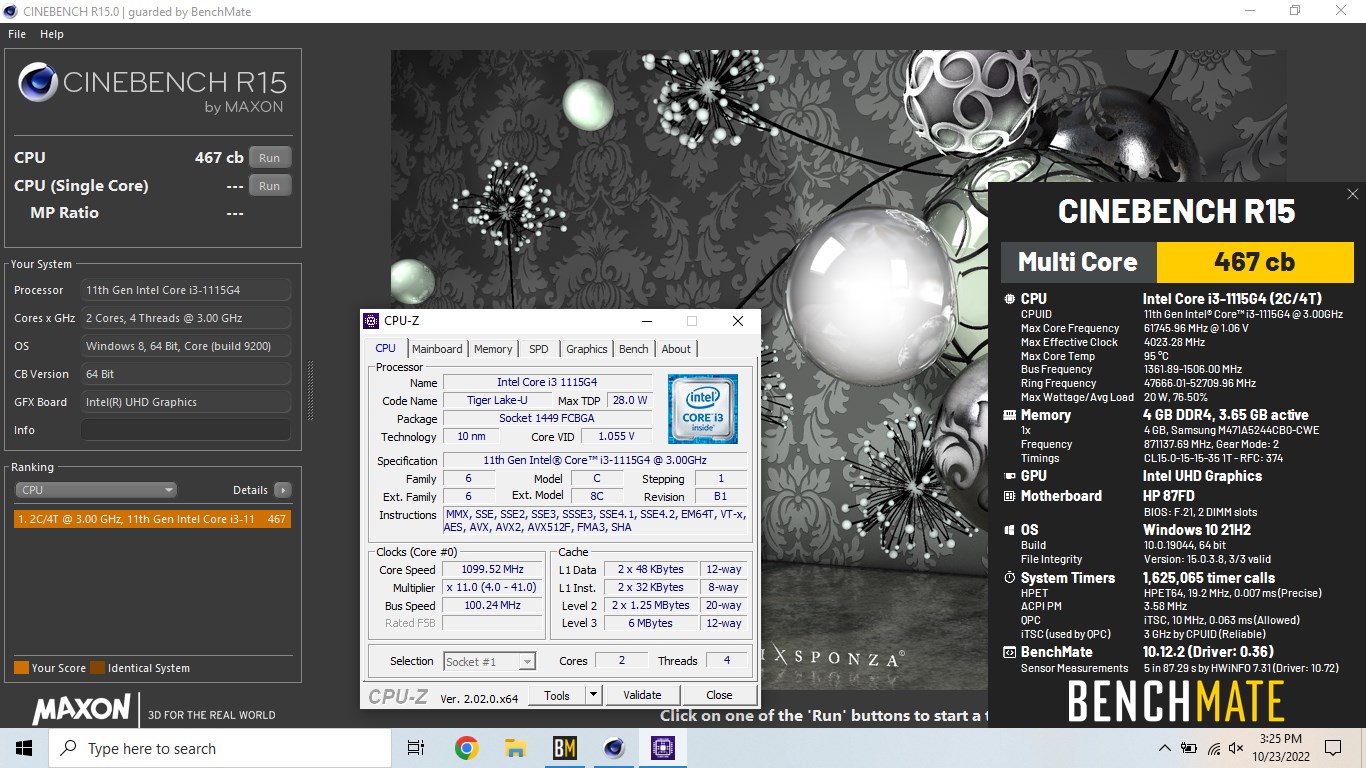Image resolution: width=1366 pixels, height=768 pixels.
Task: Switch to the SPD tab in CPU-Z
Action: (x=539, y=349)
